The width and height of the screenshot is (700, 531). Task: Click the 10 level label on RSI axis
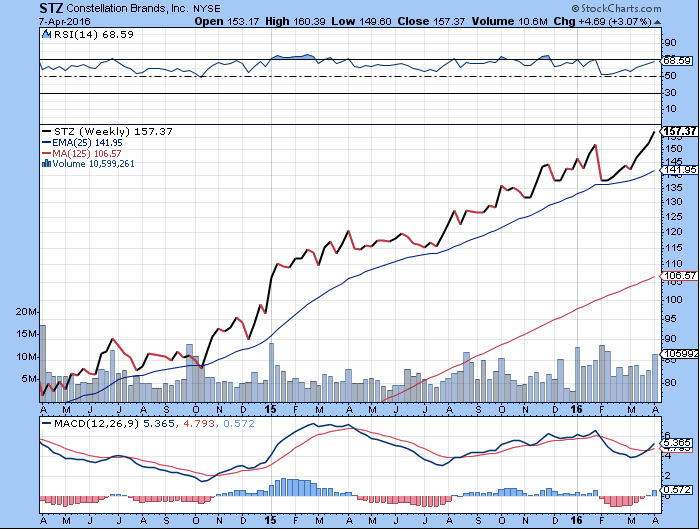671,109
